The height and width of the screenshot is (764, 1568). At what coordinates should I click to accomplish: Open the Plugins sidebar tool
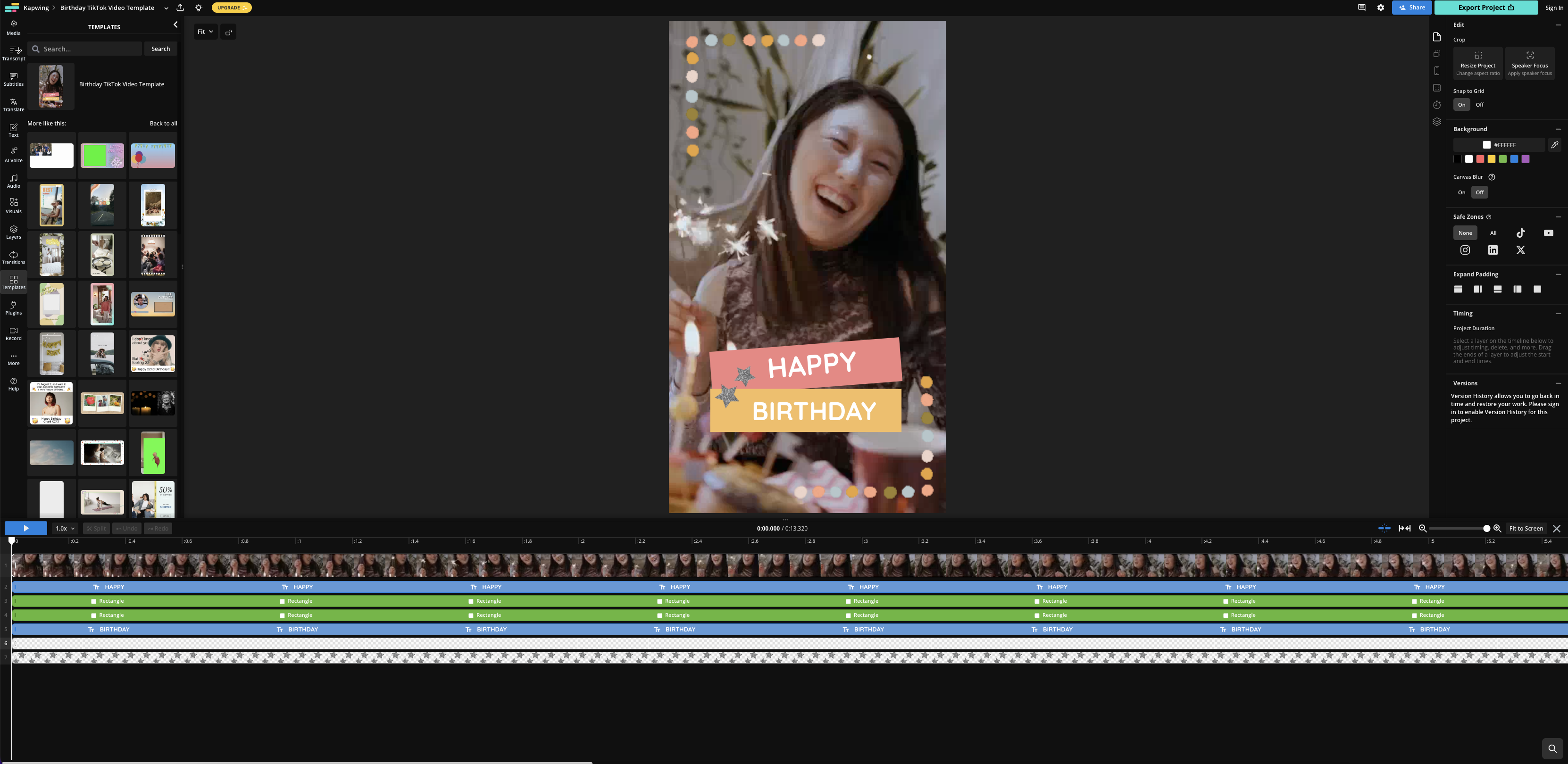tap(13, 307)
